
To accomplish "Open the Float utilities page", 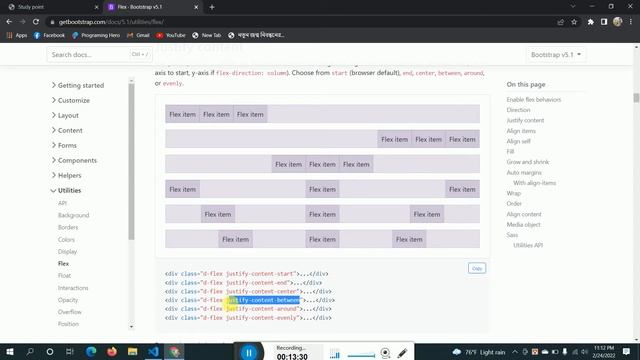I will [64, 276].
